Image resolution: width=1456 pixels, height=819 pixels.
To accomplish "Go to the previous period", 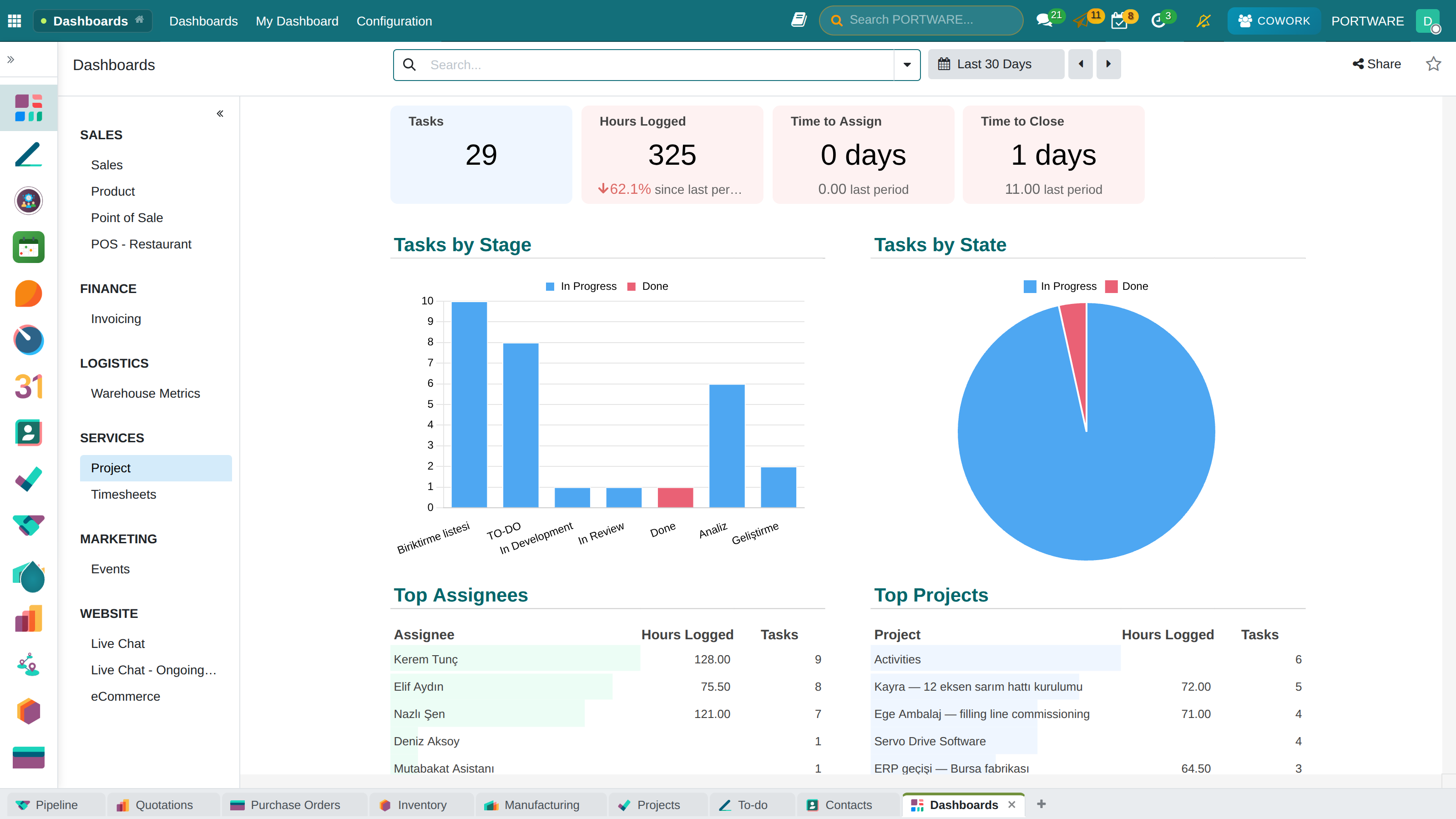I will [1081, 64].
